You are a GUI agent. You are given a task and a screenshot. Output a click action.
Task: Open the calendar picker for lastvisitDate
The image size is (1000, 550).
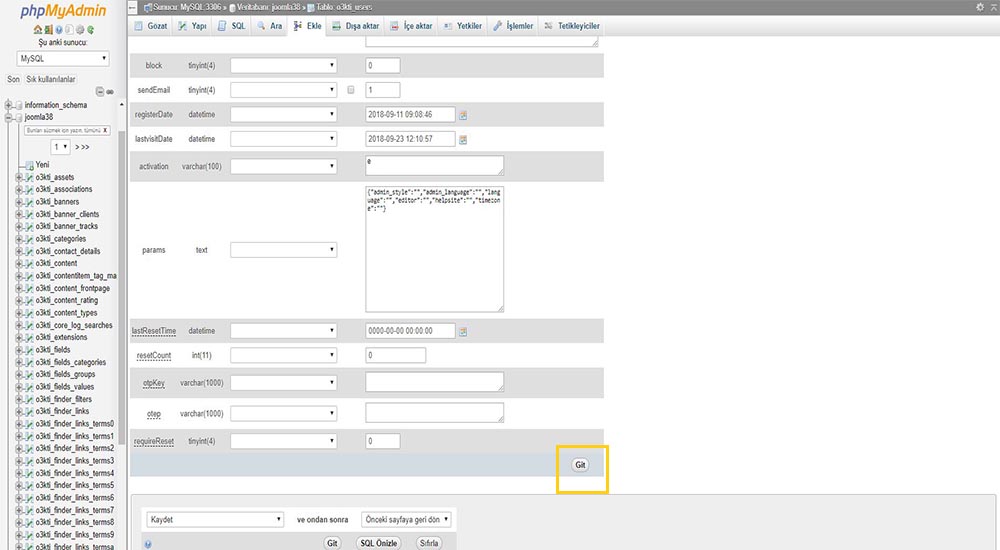463,139
